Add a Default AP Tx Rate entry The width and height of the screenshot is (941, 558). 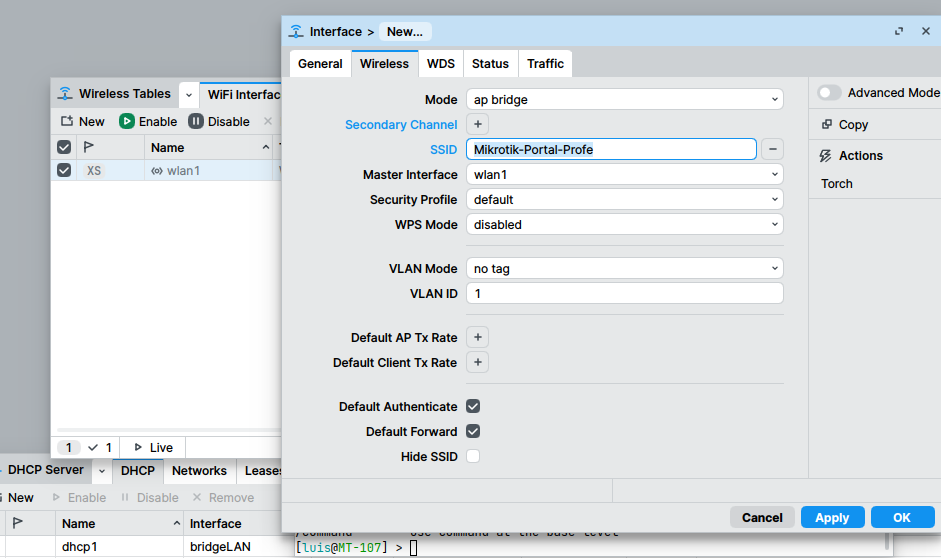[x=478, y=338]
